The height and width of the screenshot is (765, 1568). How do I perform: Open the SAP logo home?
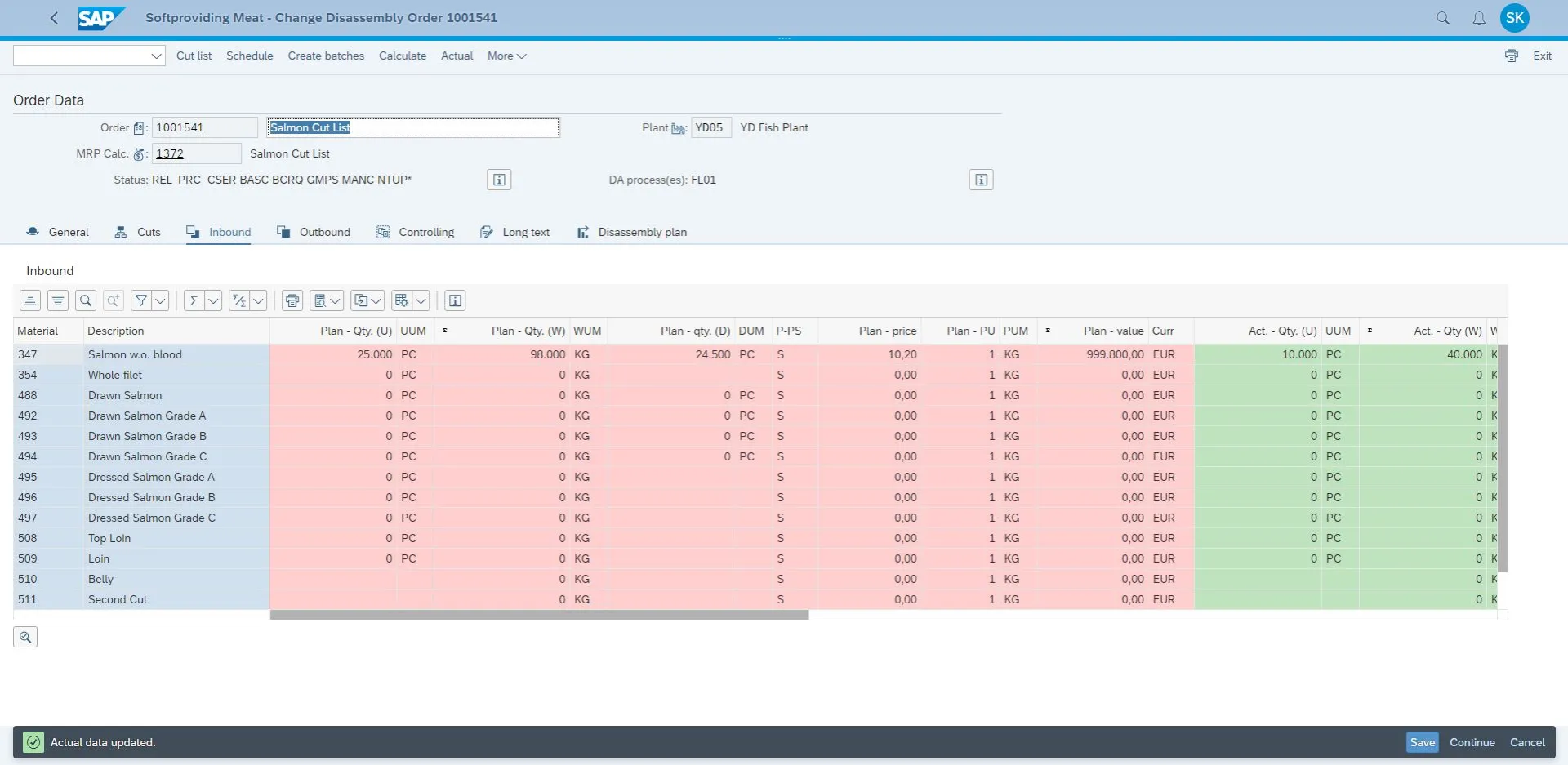pyautogui.click(x=102, y=18)
